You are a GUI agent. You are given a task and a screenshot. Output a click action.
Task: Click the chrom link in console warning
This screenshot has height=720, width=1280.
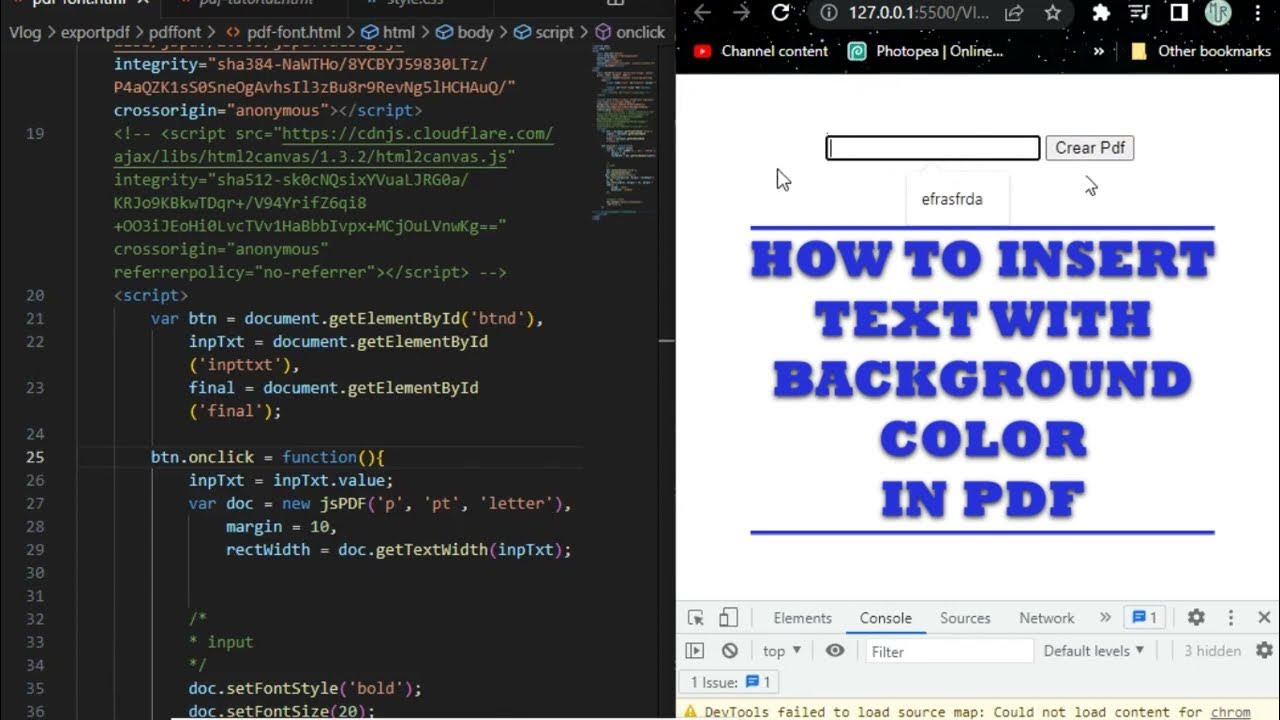click(x=1230, y=712)
